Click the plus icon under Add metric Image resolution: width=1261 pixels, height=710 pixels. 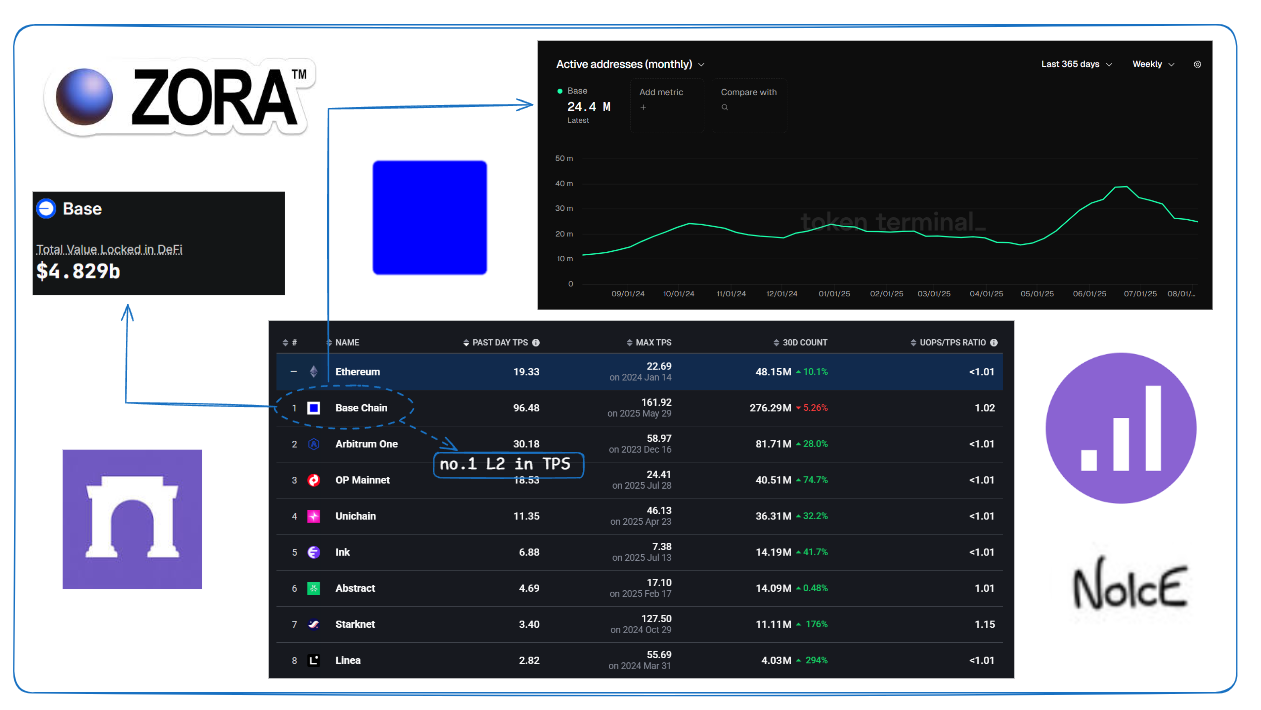(x=643, y=107)
